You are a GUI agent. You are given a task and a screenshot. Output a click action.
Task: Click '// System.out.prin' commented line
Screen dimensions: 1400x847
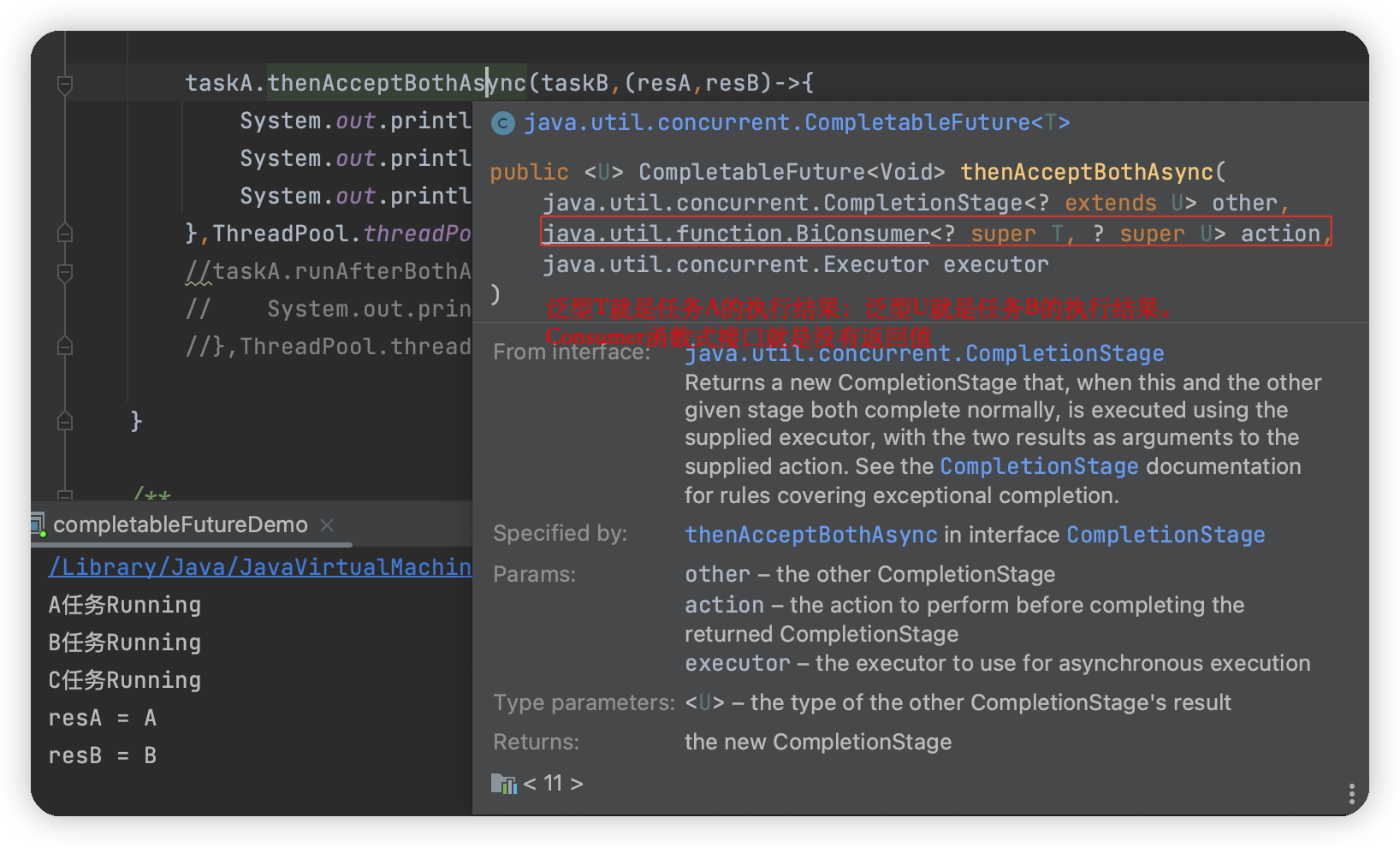coord(329,309)
